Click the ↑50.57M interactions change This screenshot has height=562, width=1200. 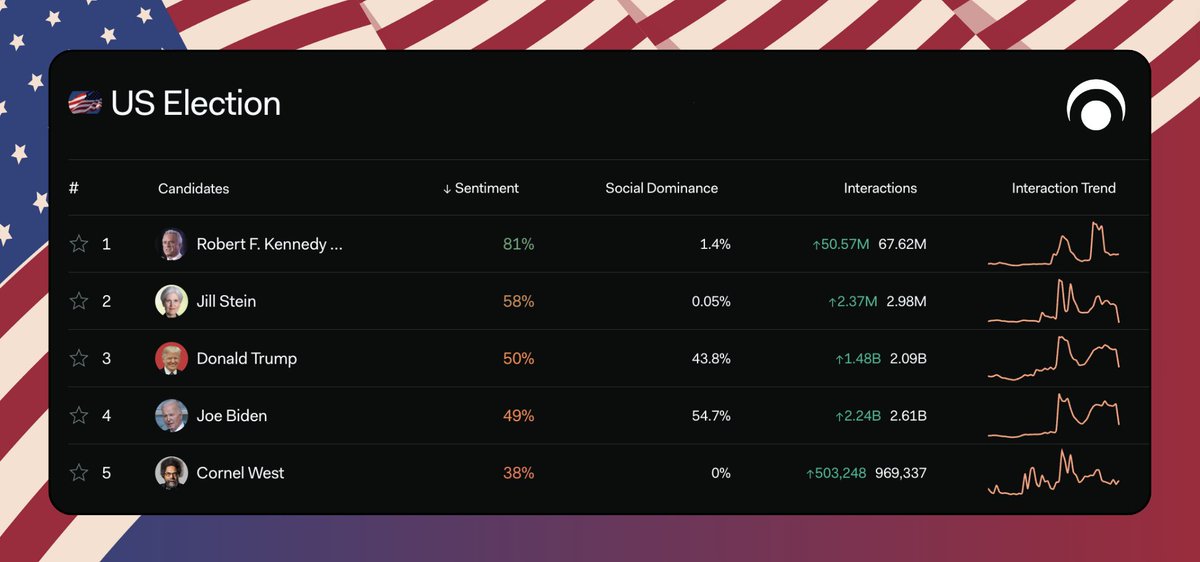(840, 244)
